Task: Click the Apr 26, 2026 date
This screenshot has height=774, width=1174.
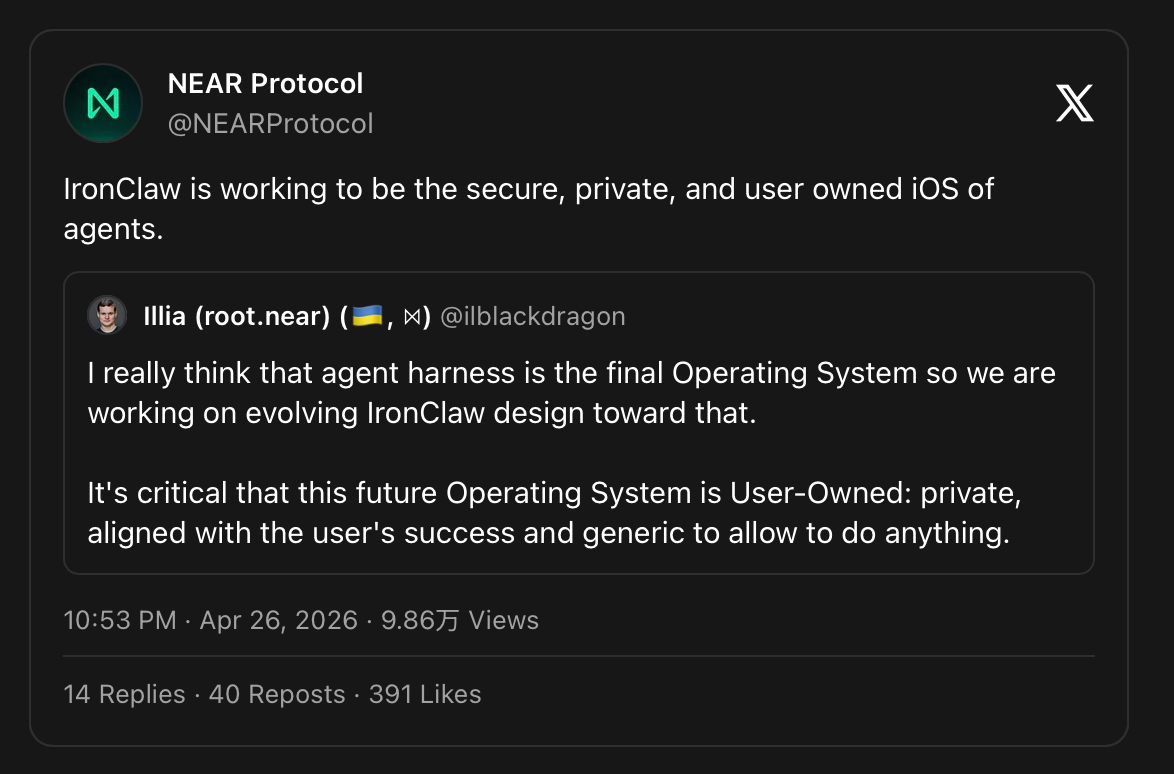Action: [x=278, y=620]
